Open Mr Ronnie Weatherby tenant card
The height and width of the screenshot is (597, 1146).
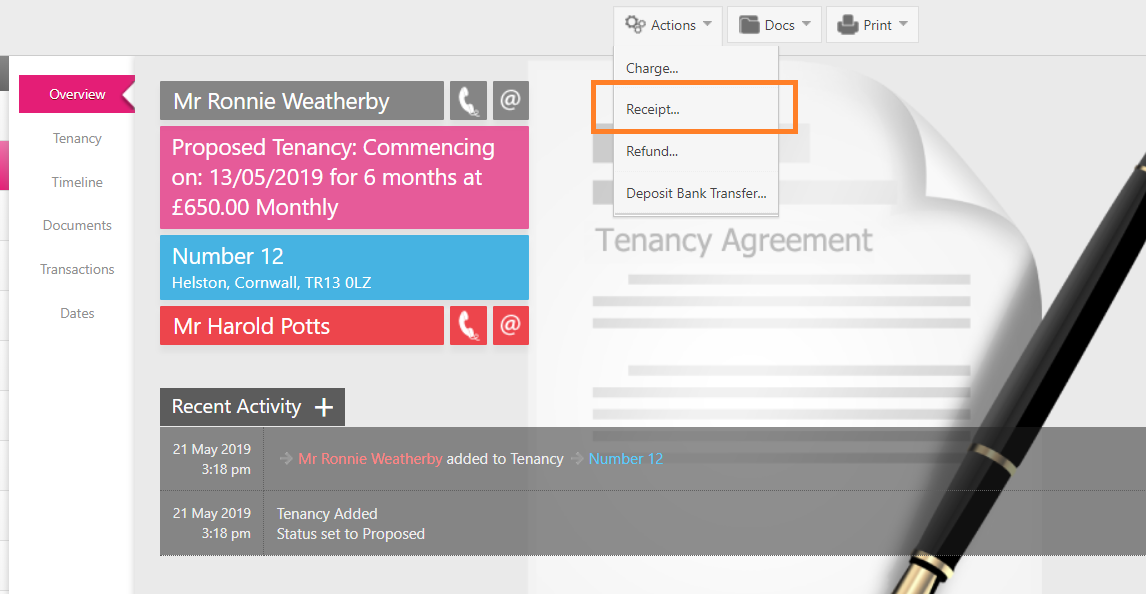[x=302, y=100]
